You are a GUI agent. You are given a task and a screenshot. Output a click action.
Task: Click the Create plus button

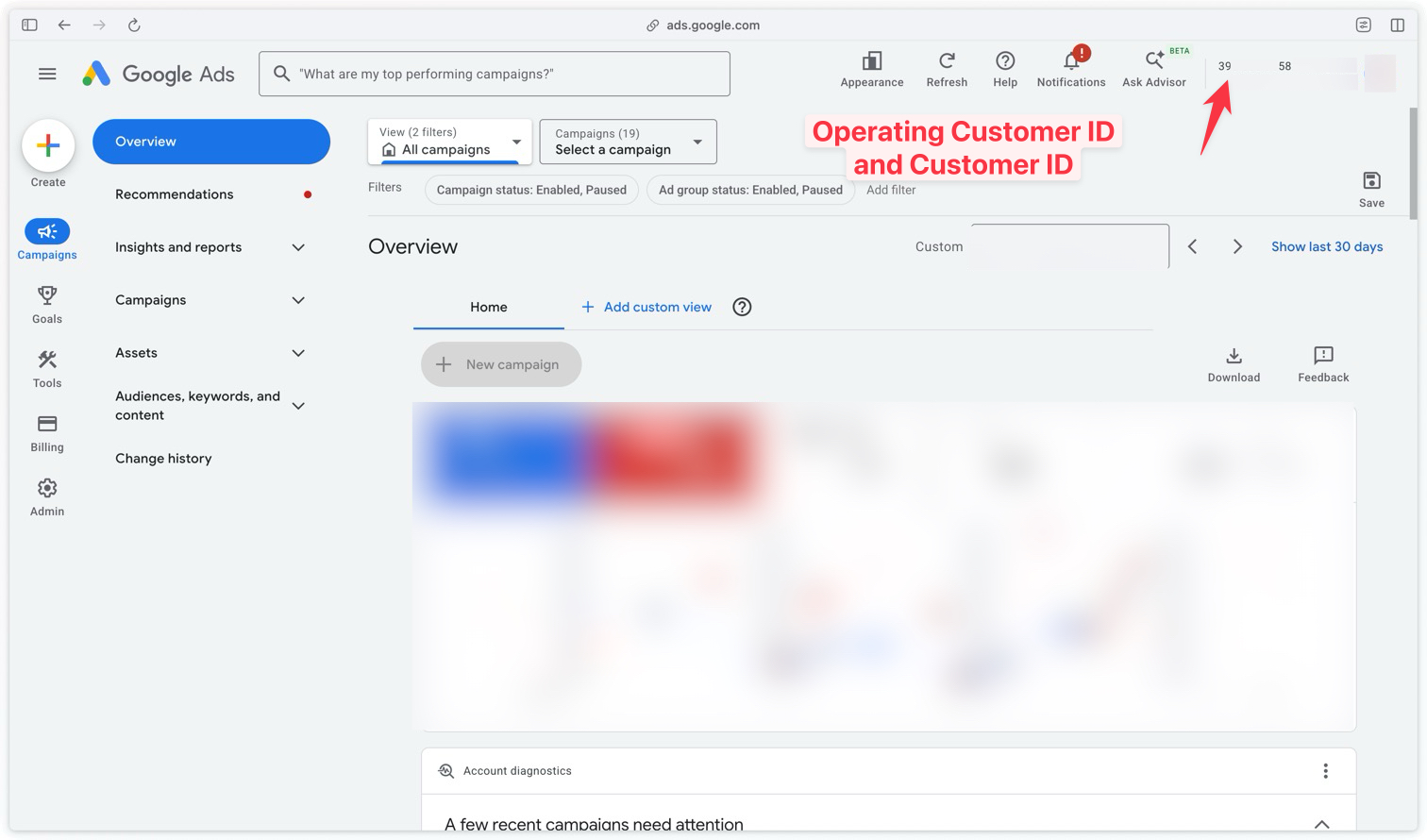[x=48, y=145]
